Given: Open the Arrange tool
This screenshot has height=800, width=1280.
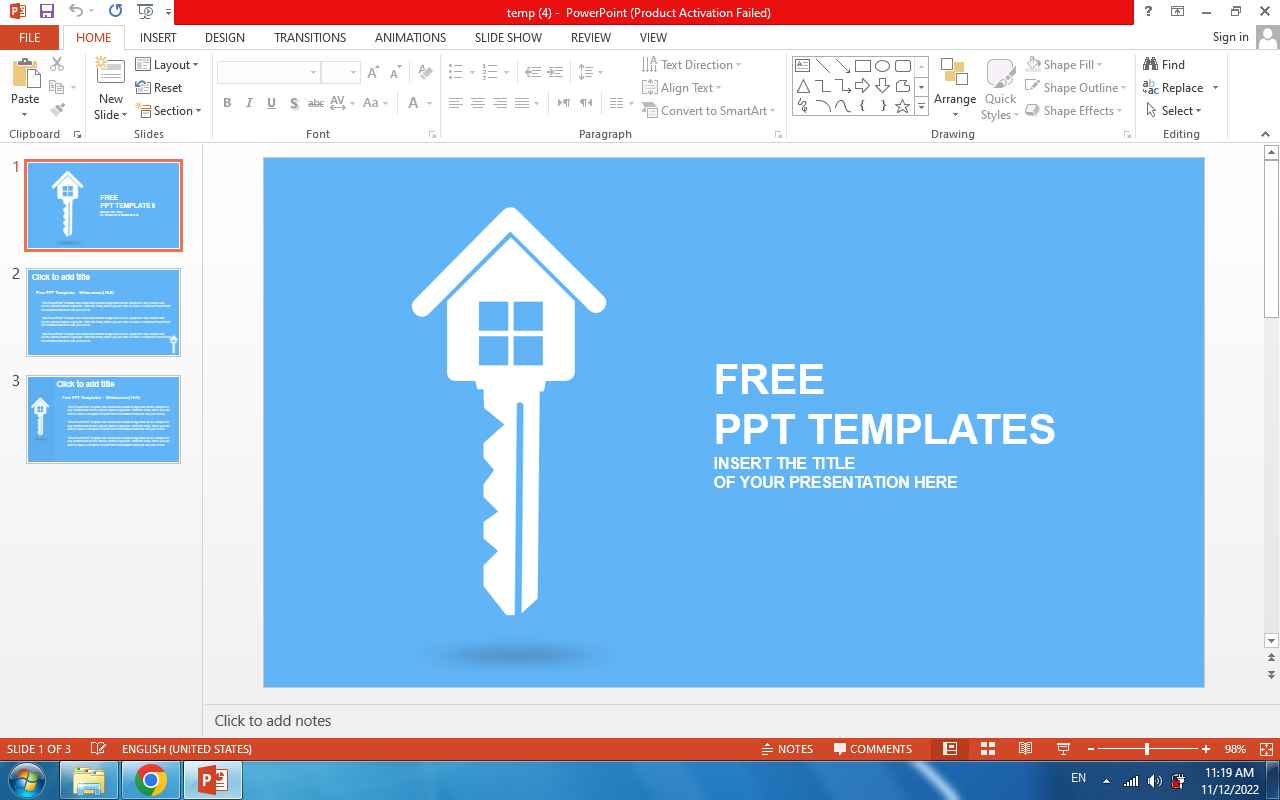Looking at the screenshot, I should [954, 85].
